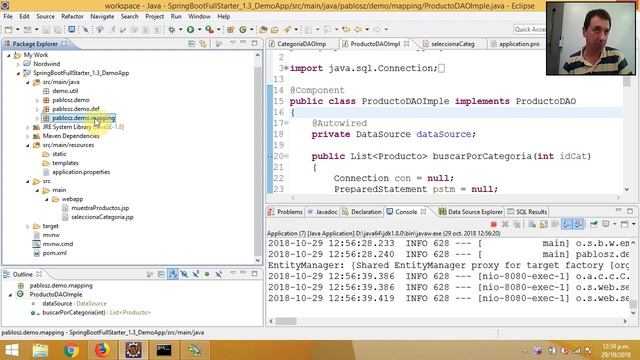The image size is (640, 360).
Task: Open the command prompt from the taskbar
Action: pos(164,350)
